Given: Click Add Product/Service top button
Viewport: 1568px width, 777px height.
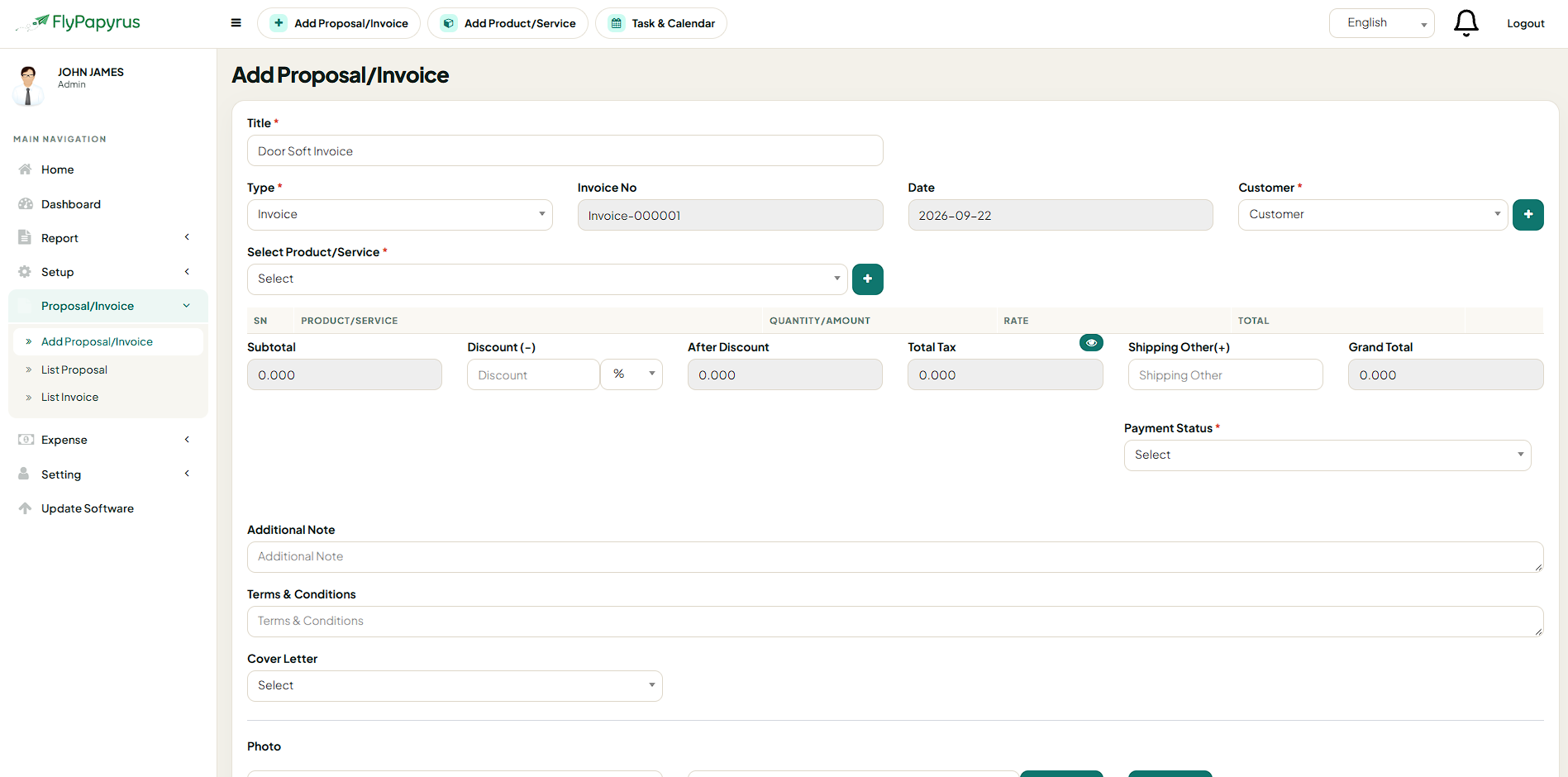Looking at the screenshot, I should (508, 23).
